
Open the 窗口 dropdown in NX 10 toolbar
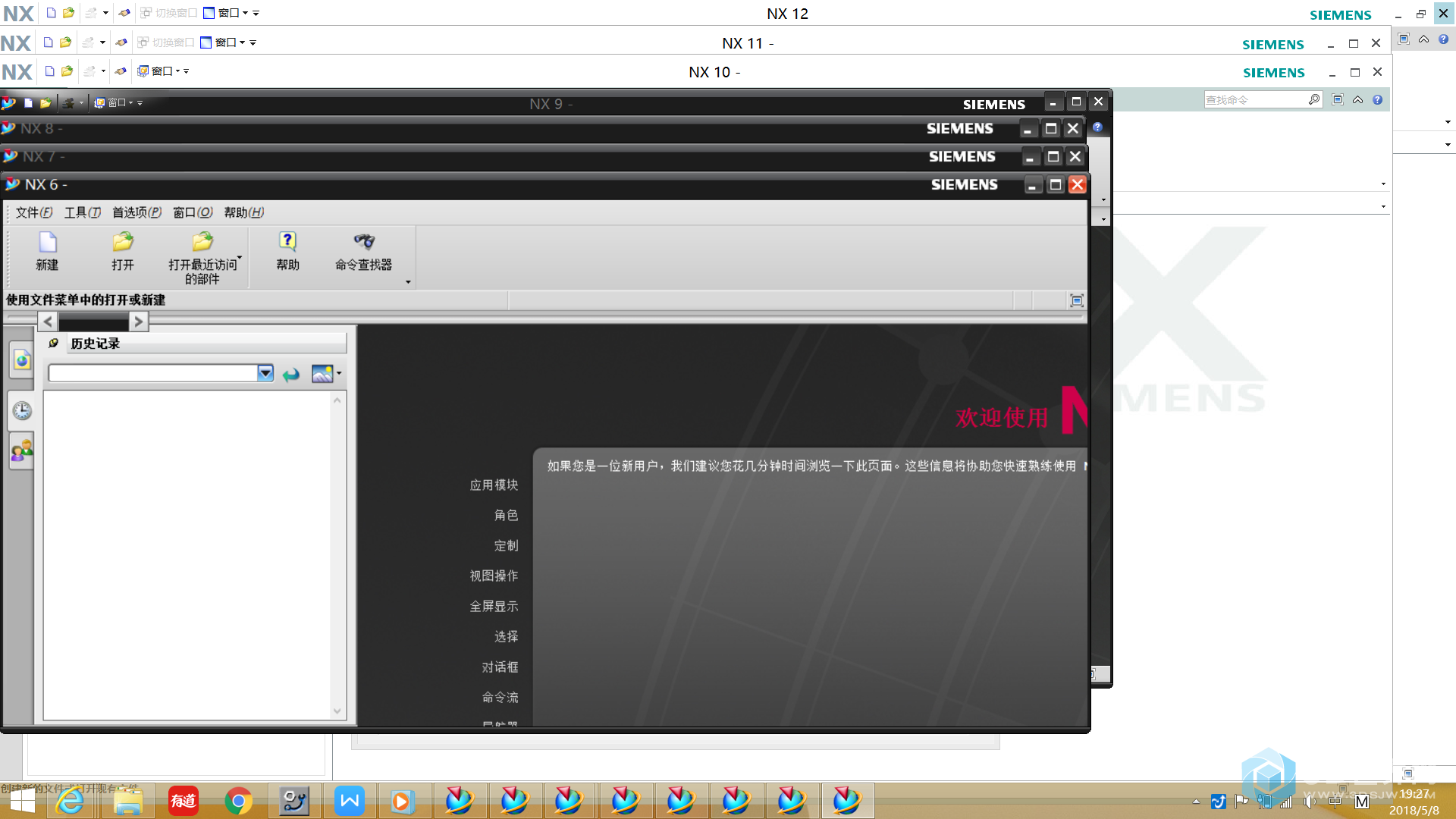click(x=159, y=71)
